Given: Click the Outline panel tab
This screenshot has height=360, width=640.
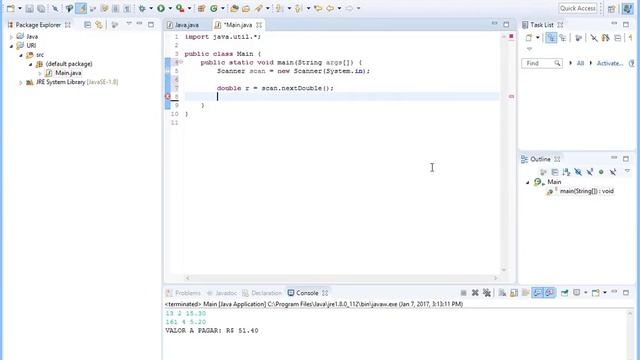Looking at the screenshot, I should (x=540, y=159).
